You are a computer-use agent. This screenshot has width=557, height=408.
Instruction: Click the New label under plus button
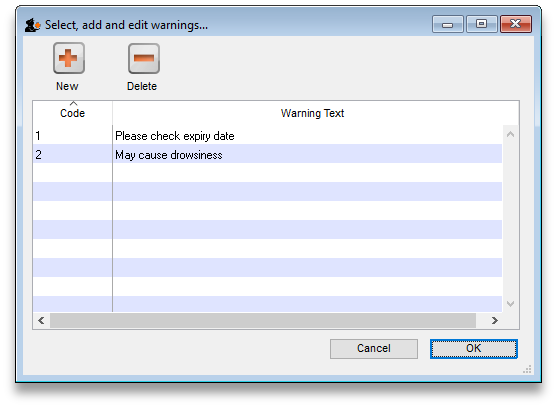coord(67,86)
